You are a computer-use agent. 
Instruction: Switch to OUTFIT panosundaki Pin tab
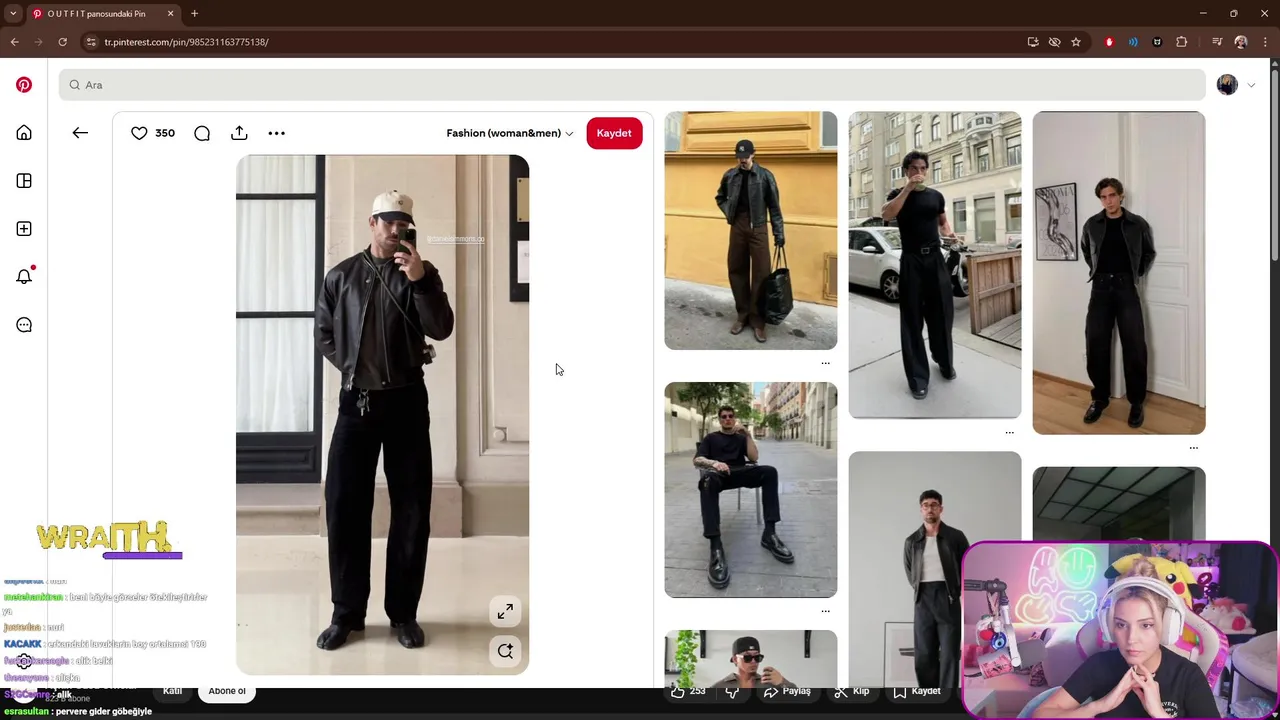(x=96, y=14)
